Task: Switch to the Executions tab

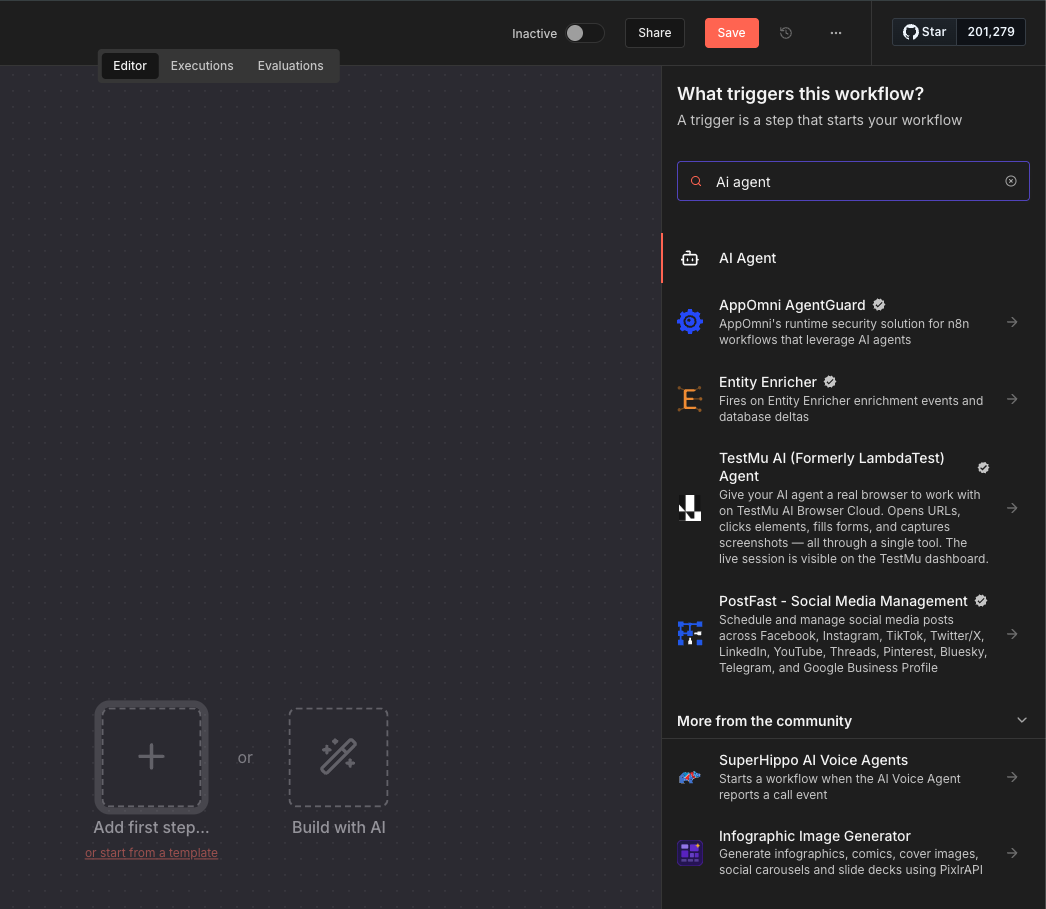Action: click(202, 66)
